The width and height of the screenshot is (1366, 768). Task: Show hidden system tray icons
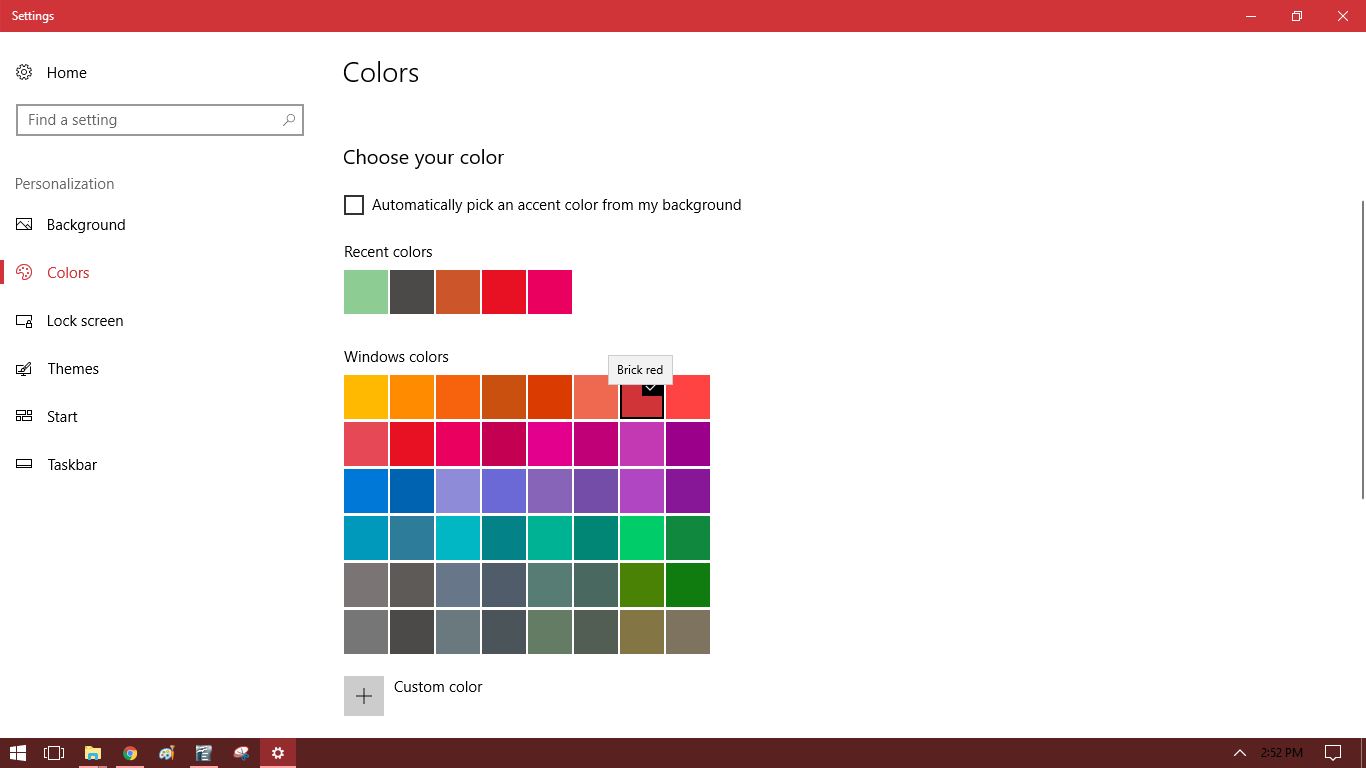pos(1239,753)
